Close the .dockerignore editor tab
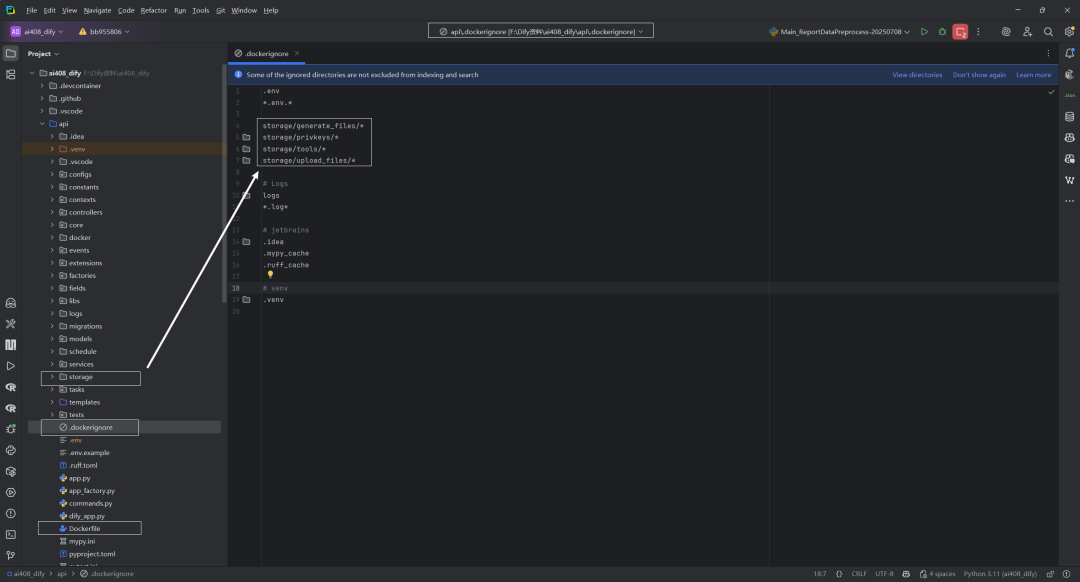 297,53
